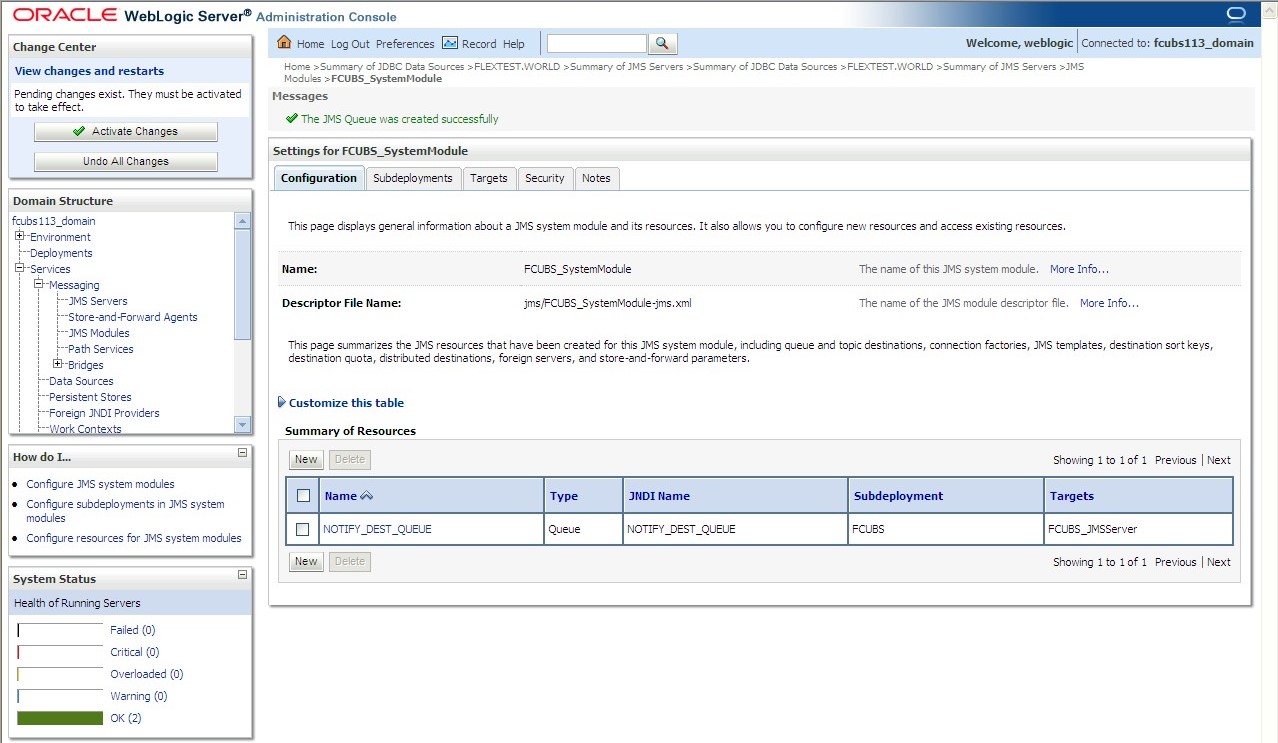
Task: Select Work Contexts tree item
Action: pyautogui.click(x=85, y=429)
